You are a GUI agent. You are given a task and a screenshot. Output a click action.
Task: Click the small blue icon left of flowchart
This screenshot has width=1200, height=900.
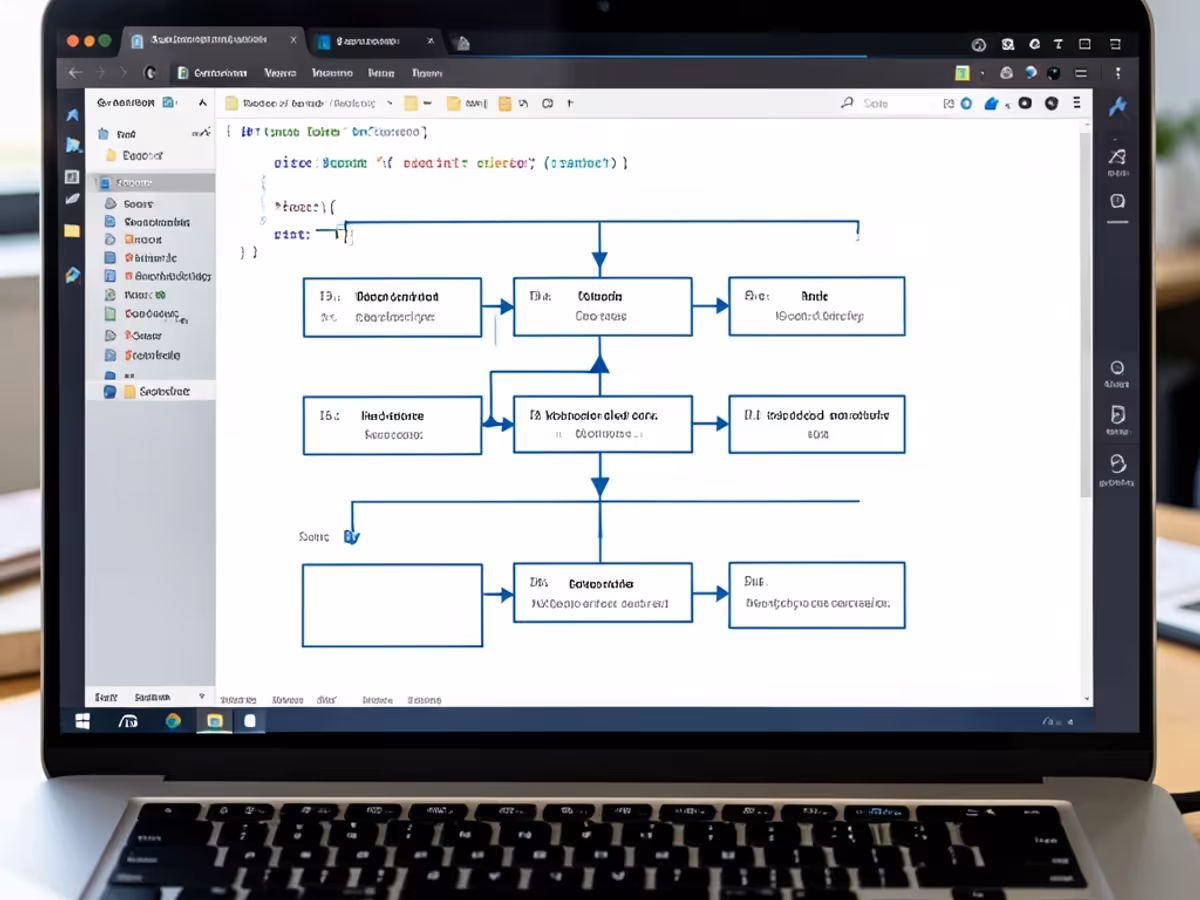click(x=351, y=537)
